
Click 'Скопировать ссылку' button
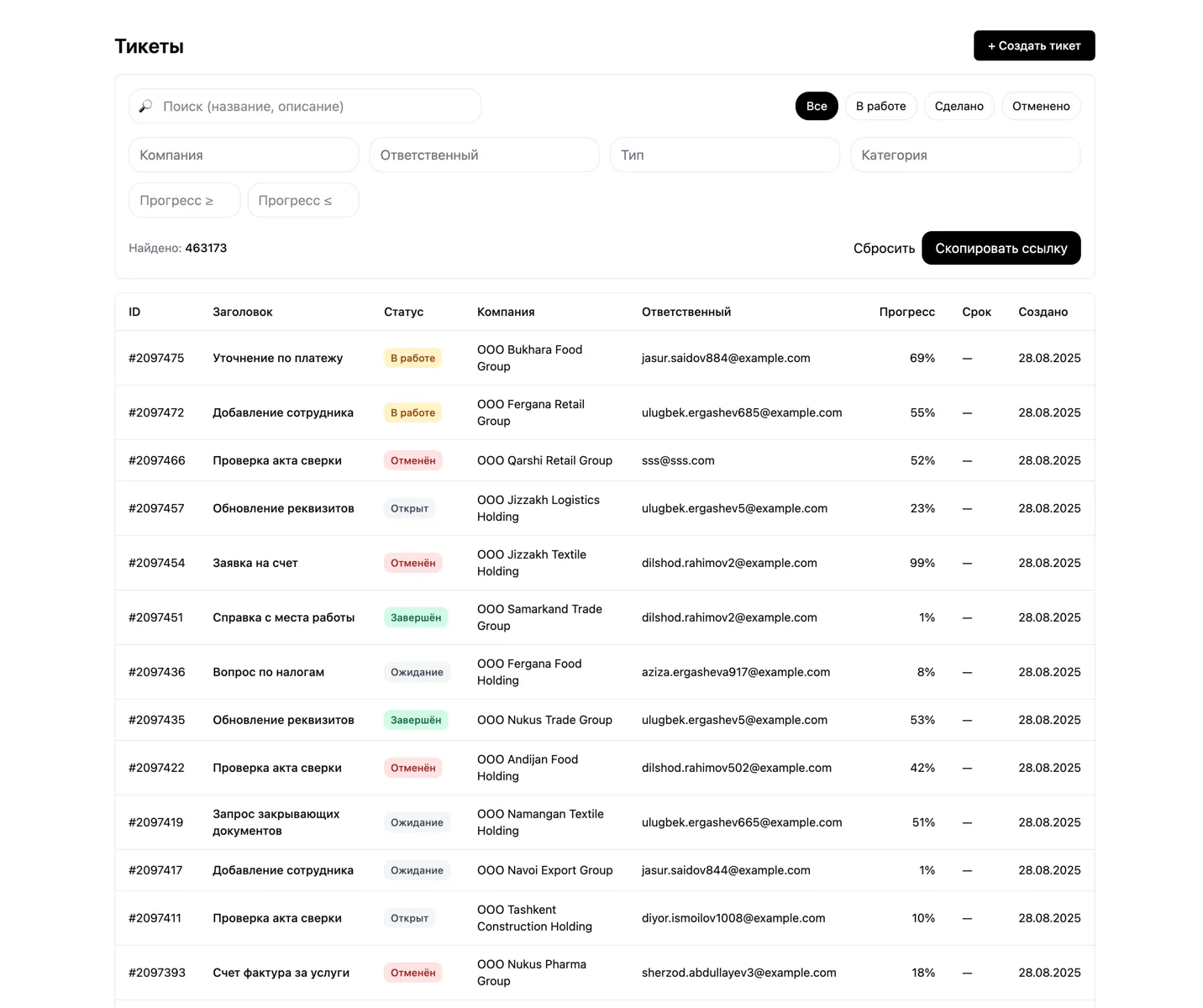coord(1001,248)
